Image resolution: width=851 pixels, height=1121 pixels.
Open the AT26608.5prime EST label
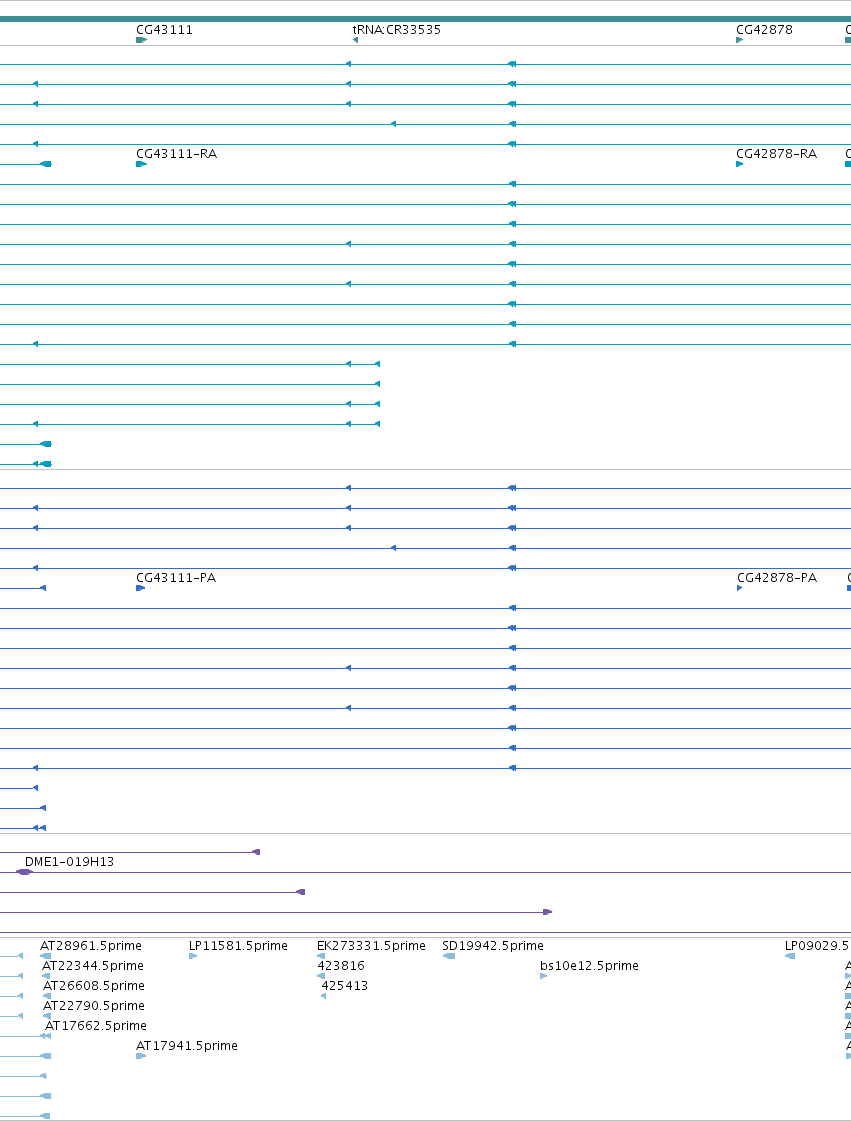pyautogui.click(x=94, y=986)
